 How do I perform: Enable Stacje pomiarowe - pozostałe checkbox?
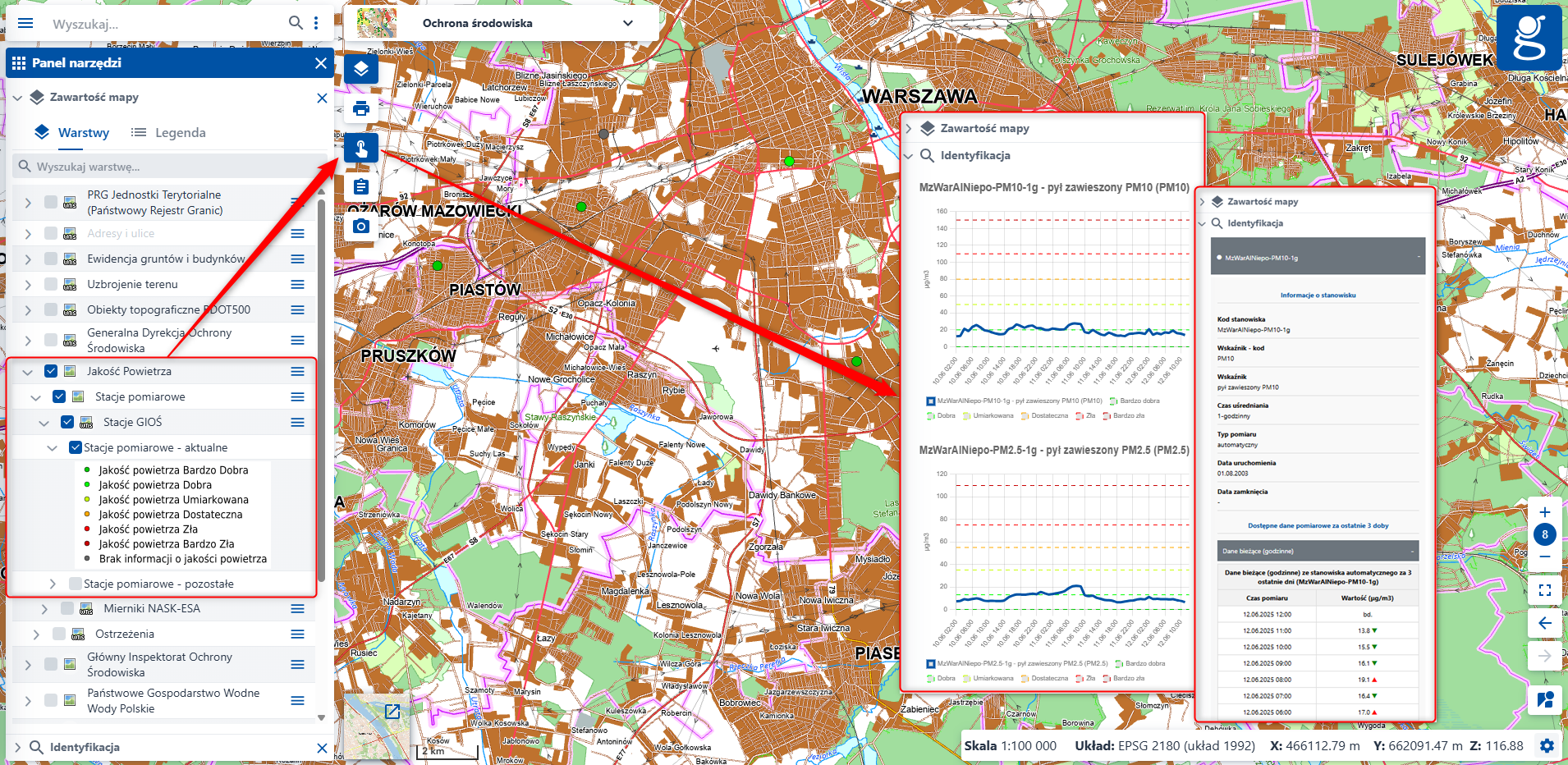coord(76,584)
